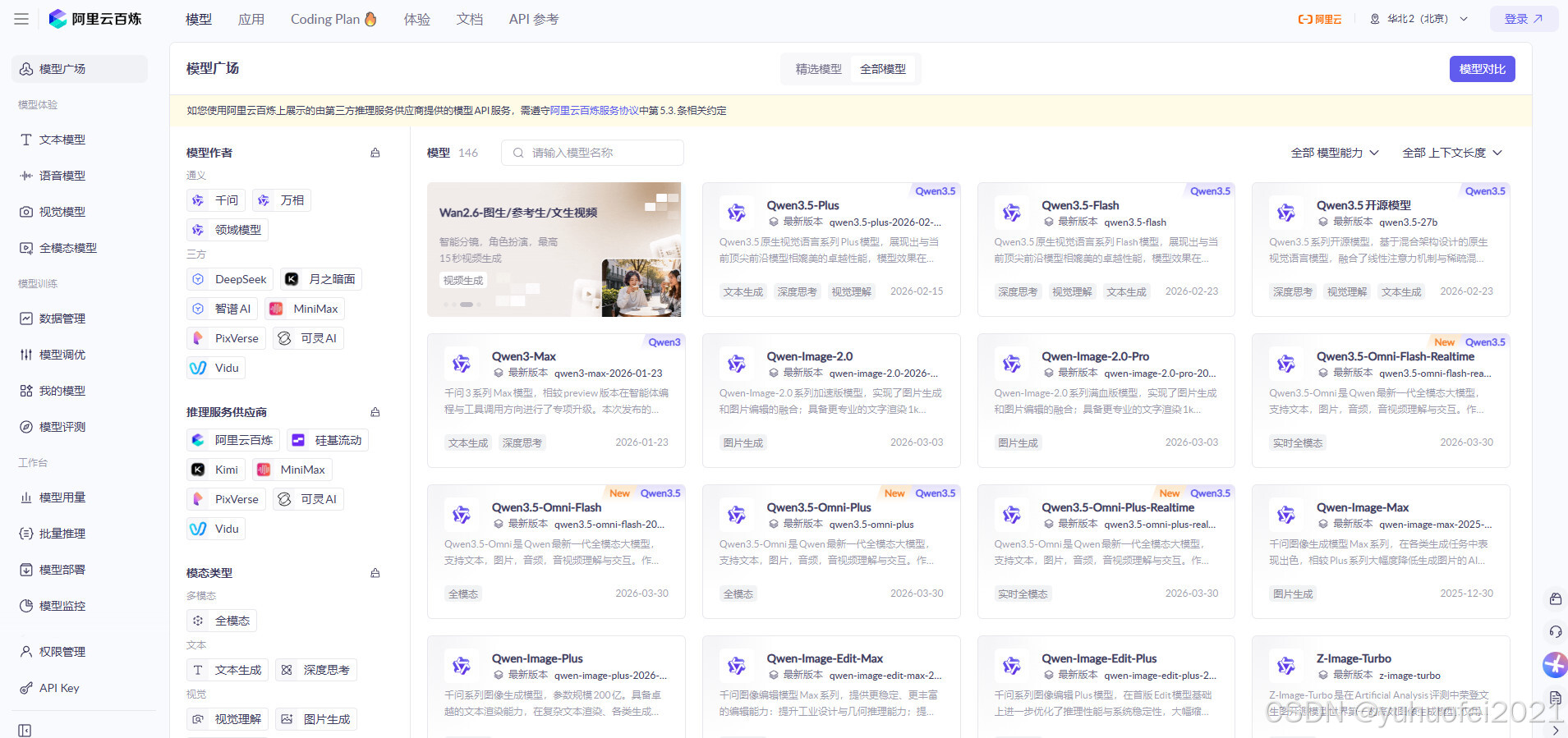This screenshot has height=738, width=1568.
Task: Click the 阿里云 logo link
Action: click(x=1320, y=19)
